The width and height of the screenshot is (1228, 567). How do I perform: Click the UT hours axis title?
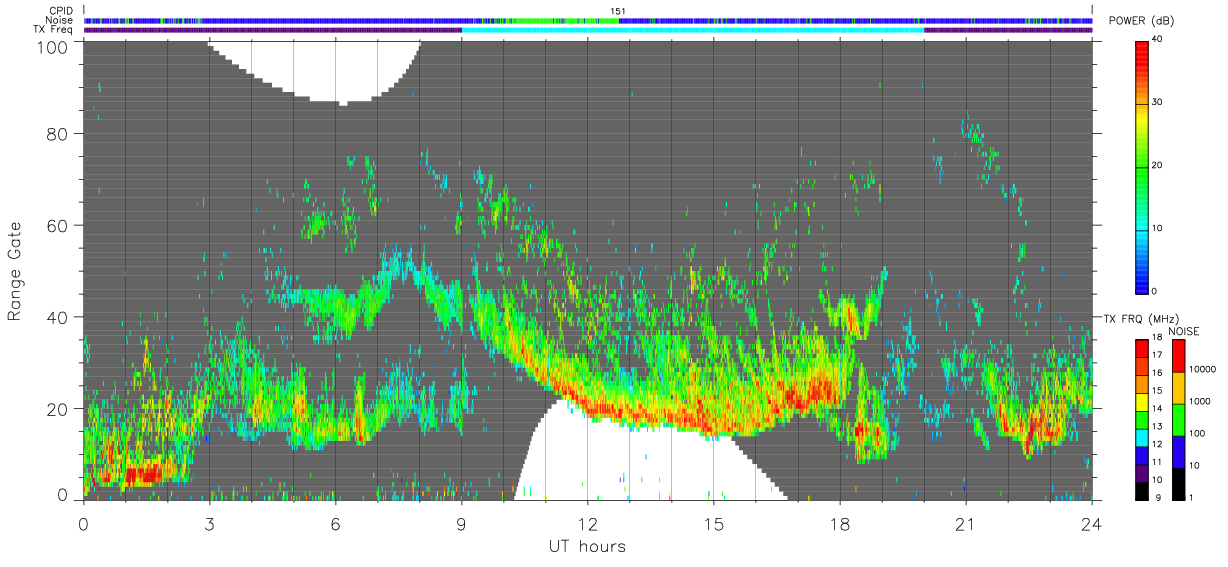[587, 547]
